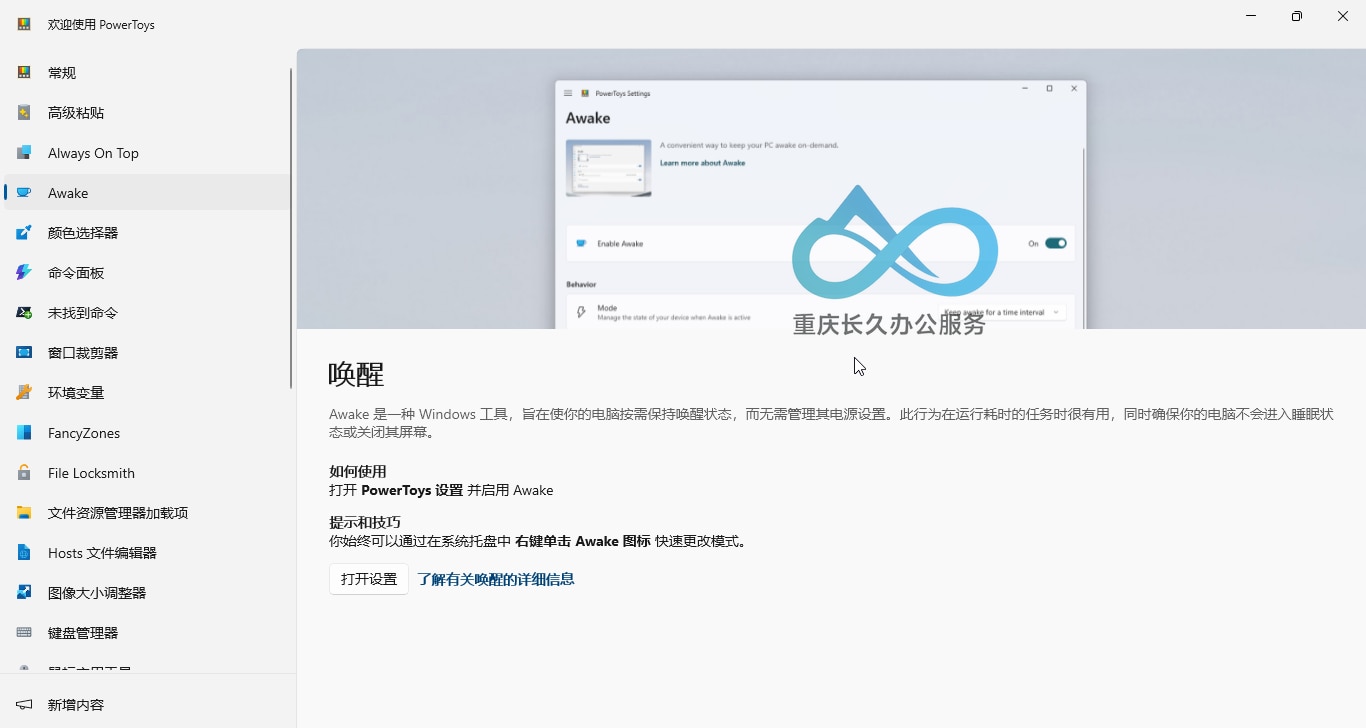Viewport: 1366px width, 728px height.
Task: Select the Hosts 文件编辑器 icon
Action: coord(24,553)
